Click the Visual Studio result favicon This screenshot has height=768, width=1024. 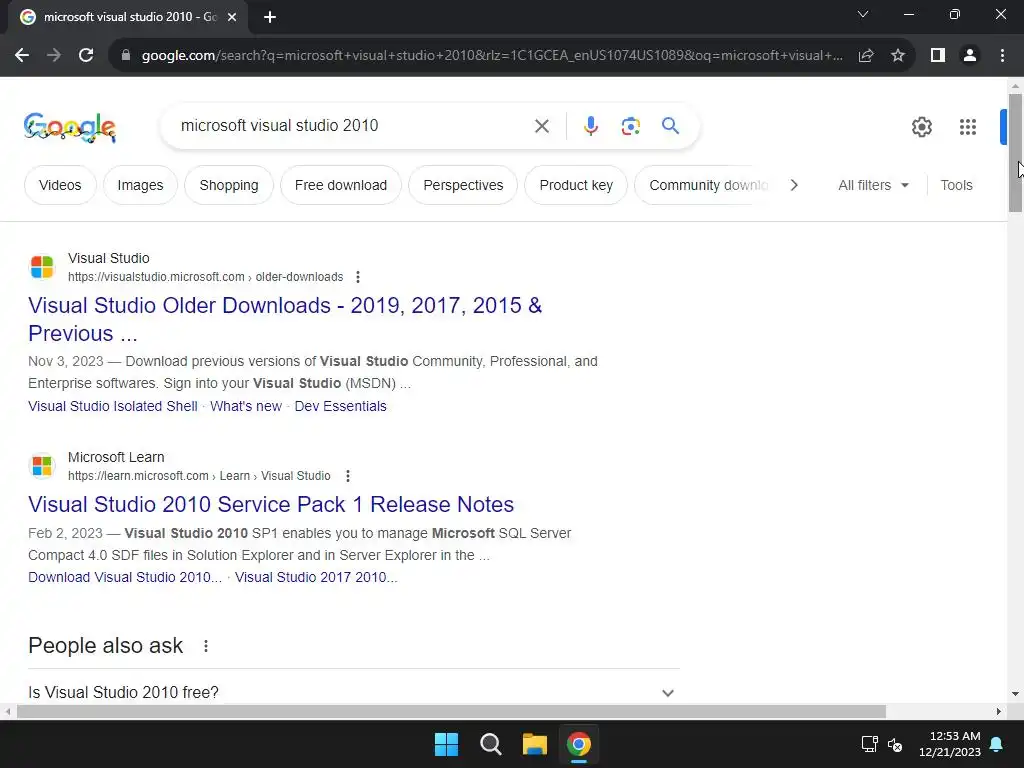(42, 267)
